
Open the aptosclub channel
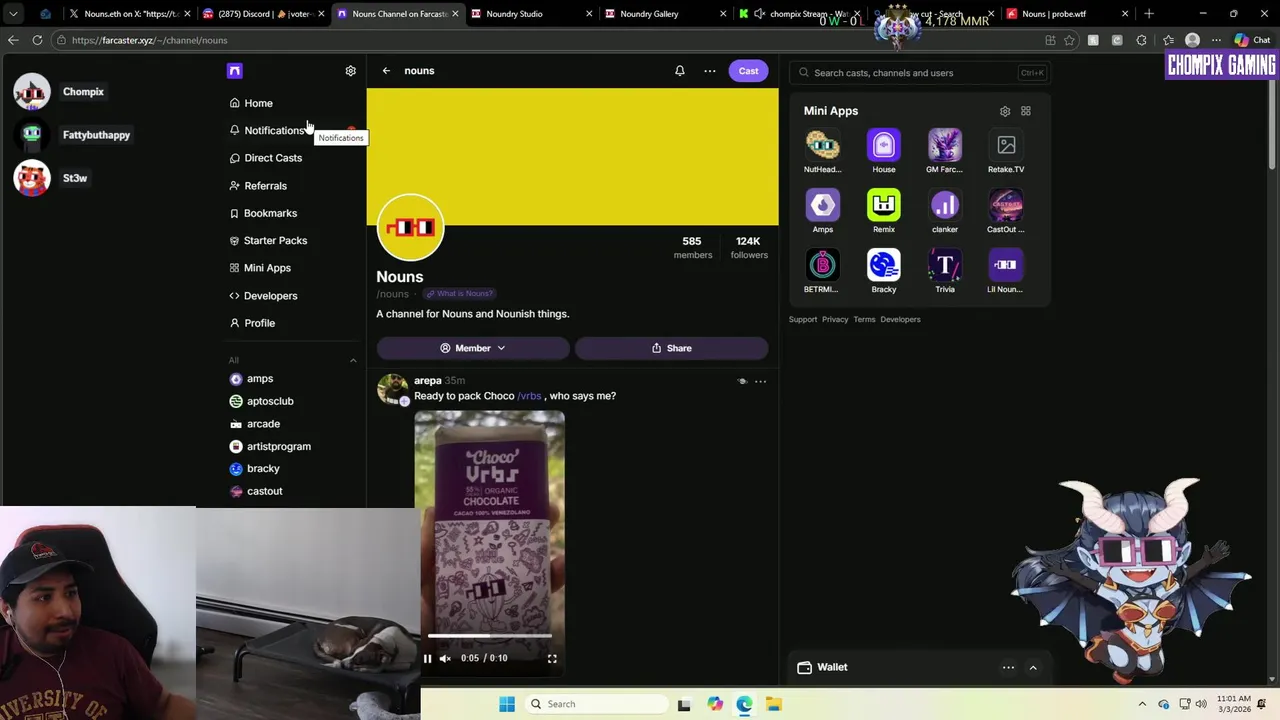point(262,401)
